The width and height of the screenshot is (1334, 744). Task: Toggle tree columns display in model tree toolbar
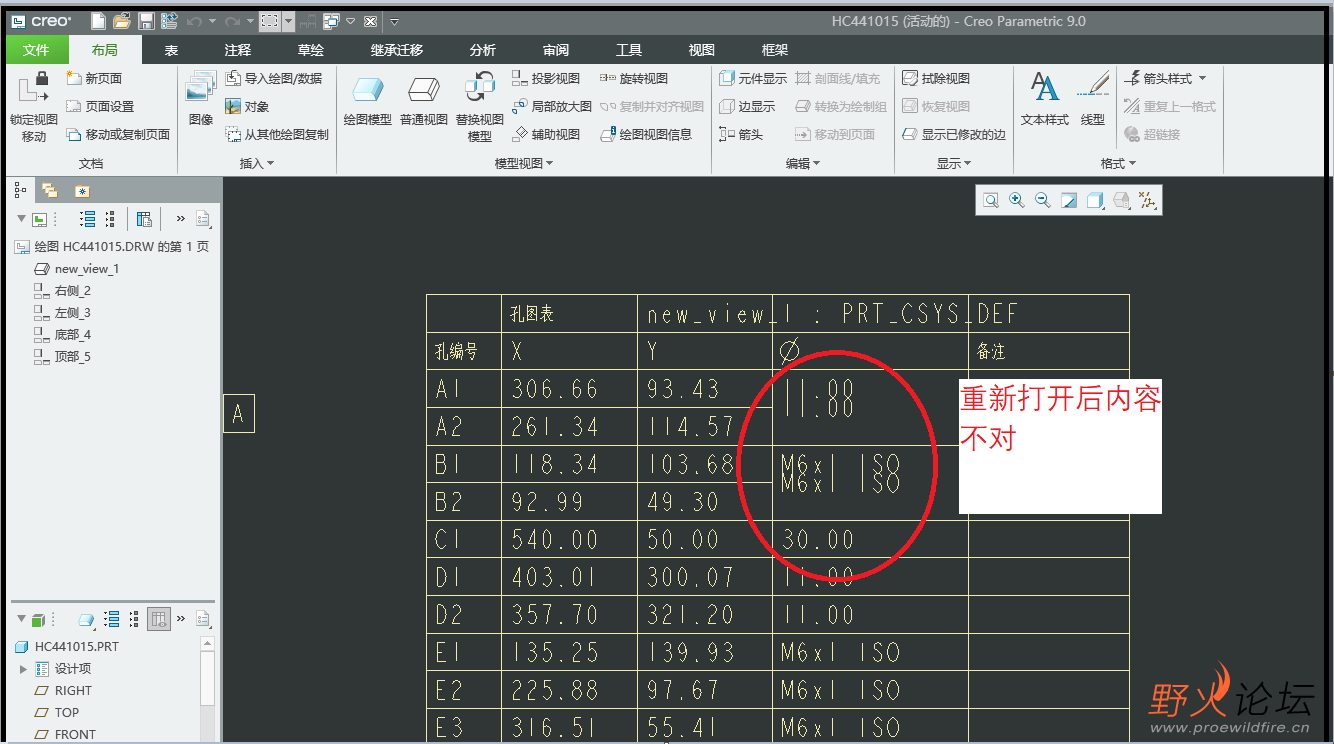[159, 620]
